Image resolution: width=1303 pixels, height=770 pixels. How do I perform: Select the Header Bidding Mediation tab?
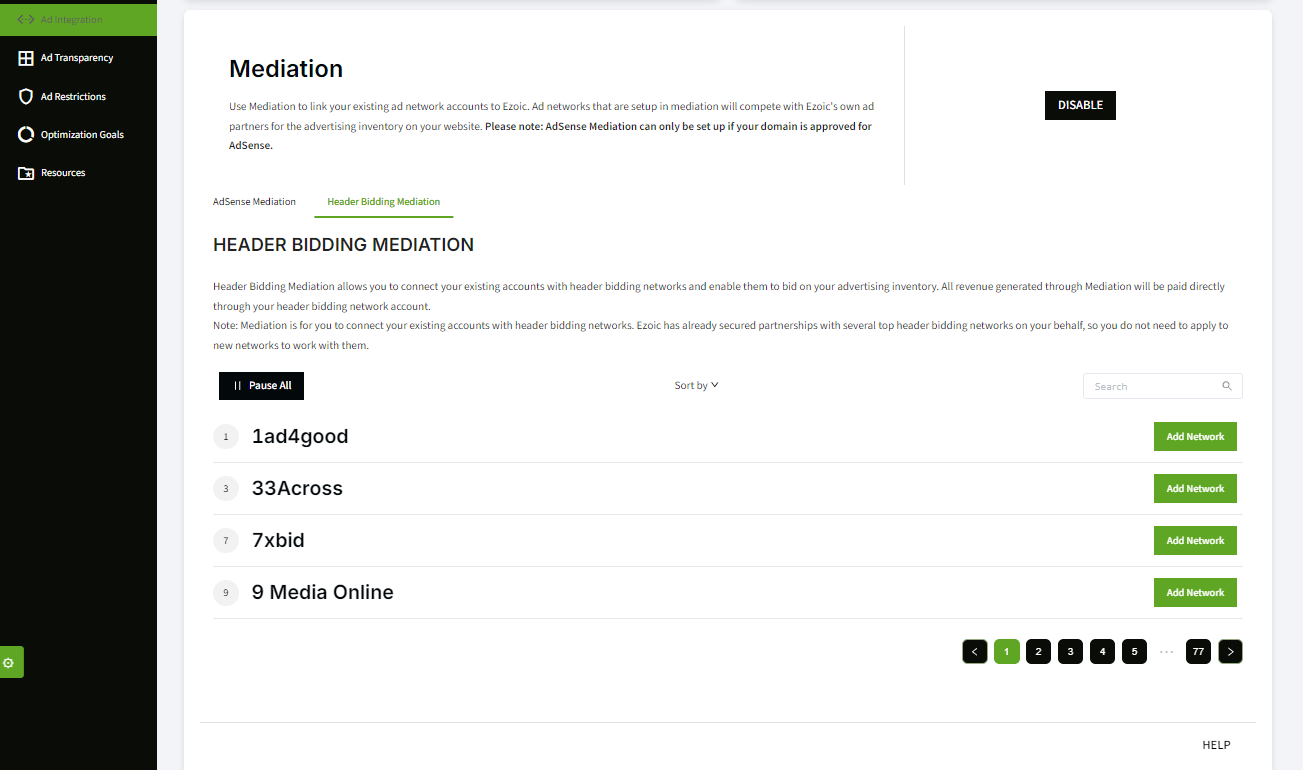click(383, 202)
